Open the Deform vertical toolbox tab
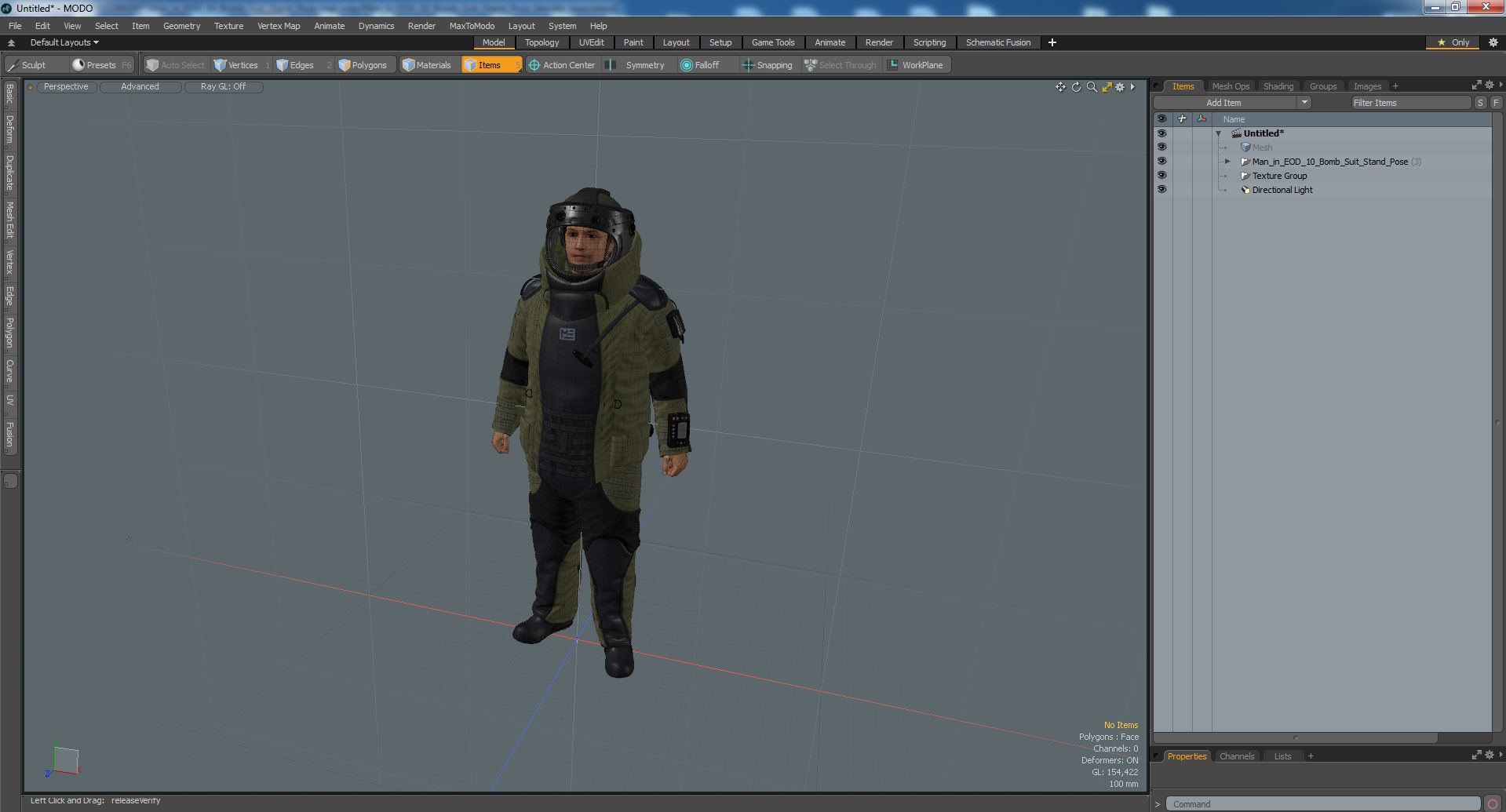 tap(9, 130)
